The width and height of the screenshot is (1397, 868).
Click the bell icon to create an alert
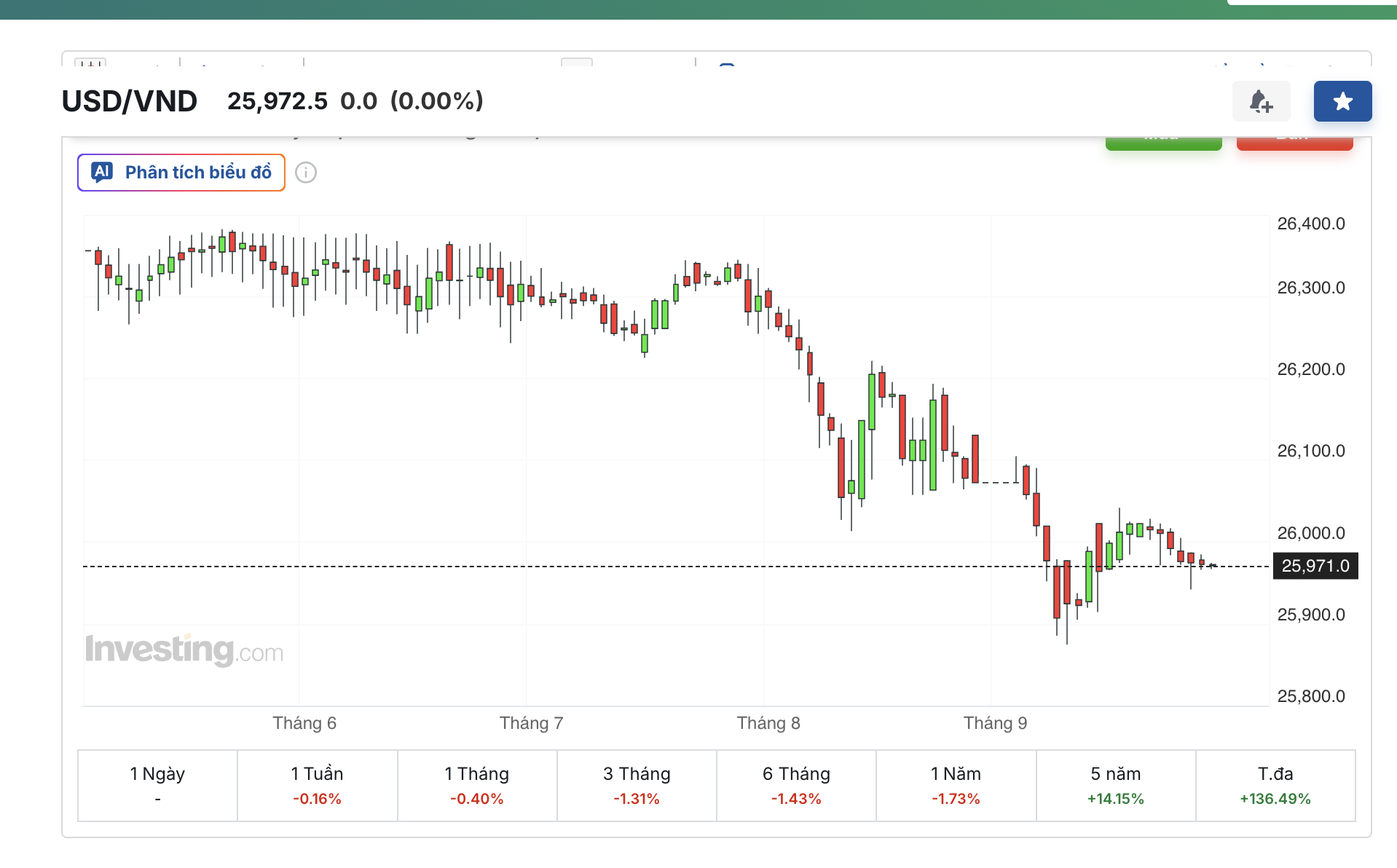click(x=1261, y=101)
